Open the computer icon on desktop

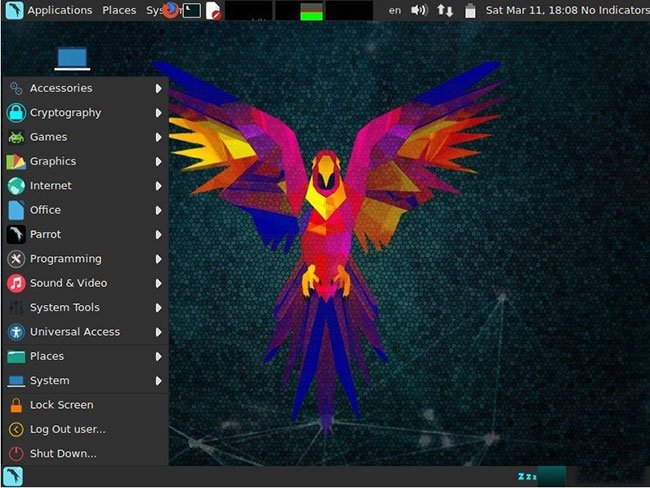pyautogui.click(x=73, y=58)
